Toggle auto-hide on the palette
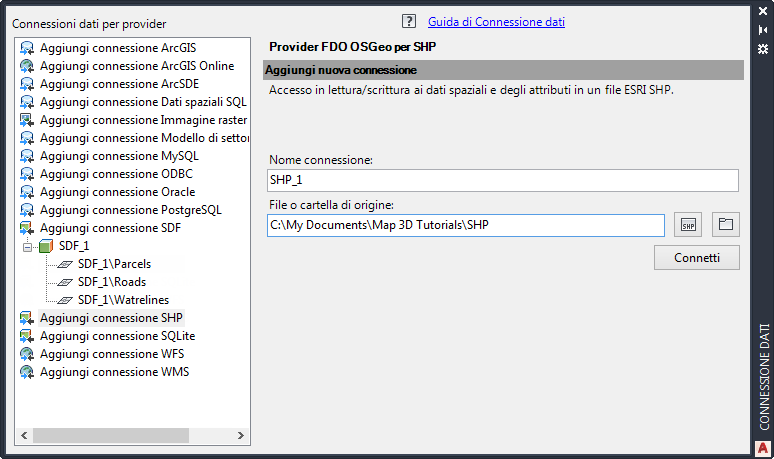The image size is (774, 459). point(762,30)
